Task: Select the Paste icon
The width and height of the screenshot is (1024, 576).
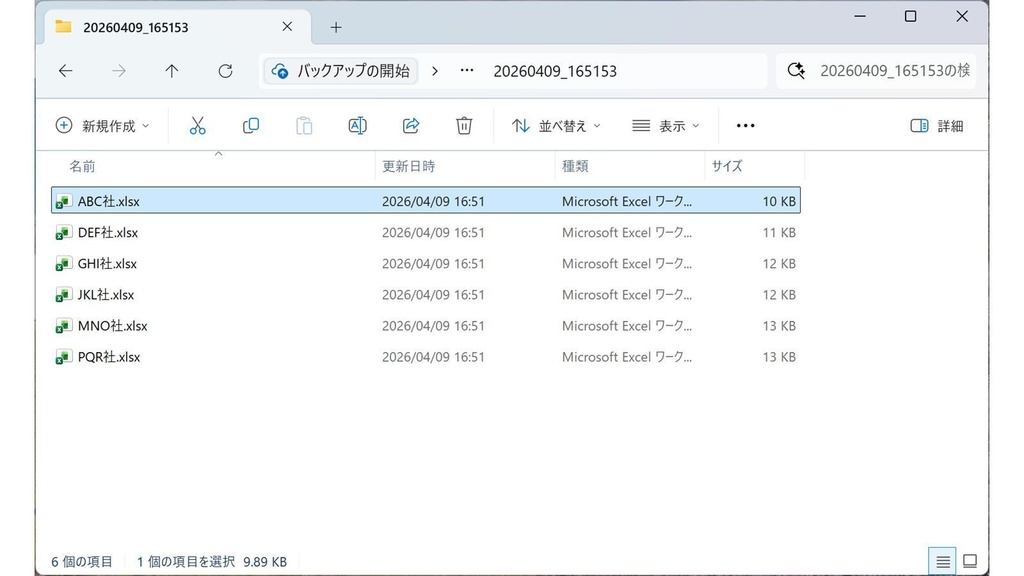Action: click(304, 125)
